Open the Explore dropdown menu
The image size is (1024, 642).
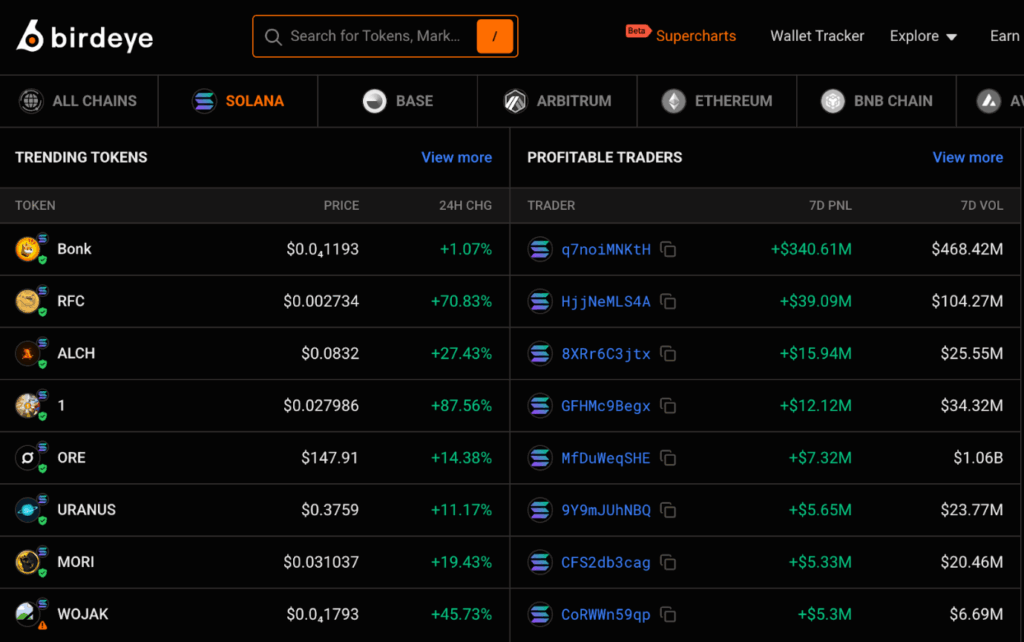click(x=923, y=36)
